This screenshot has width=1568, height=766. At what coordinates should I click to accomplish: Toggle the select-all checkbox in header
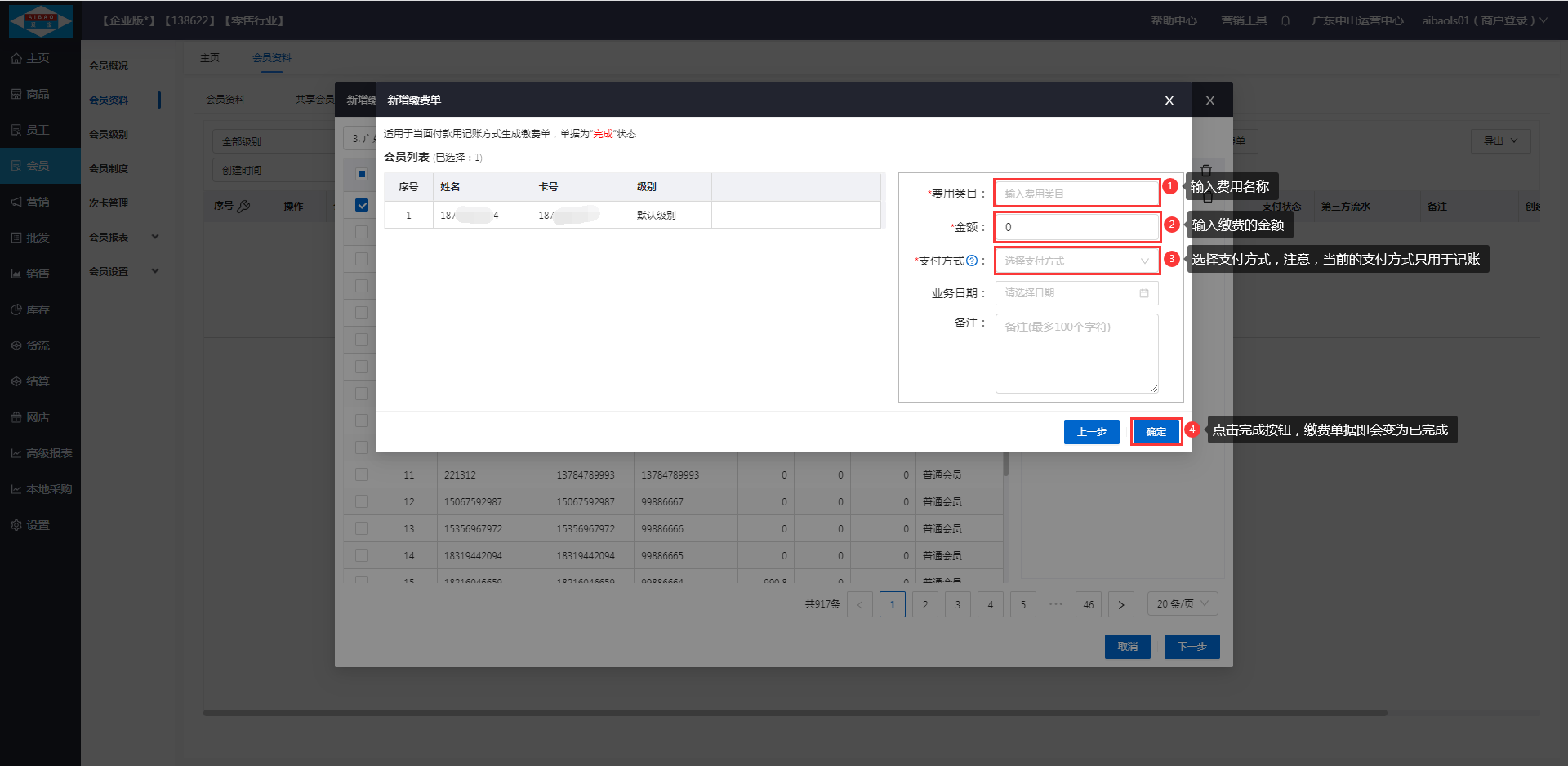click(362, 174)
